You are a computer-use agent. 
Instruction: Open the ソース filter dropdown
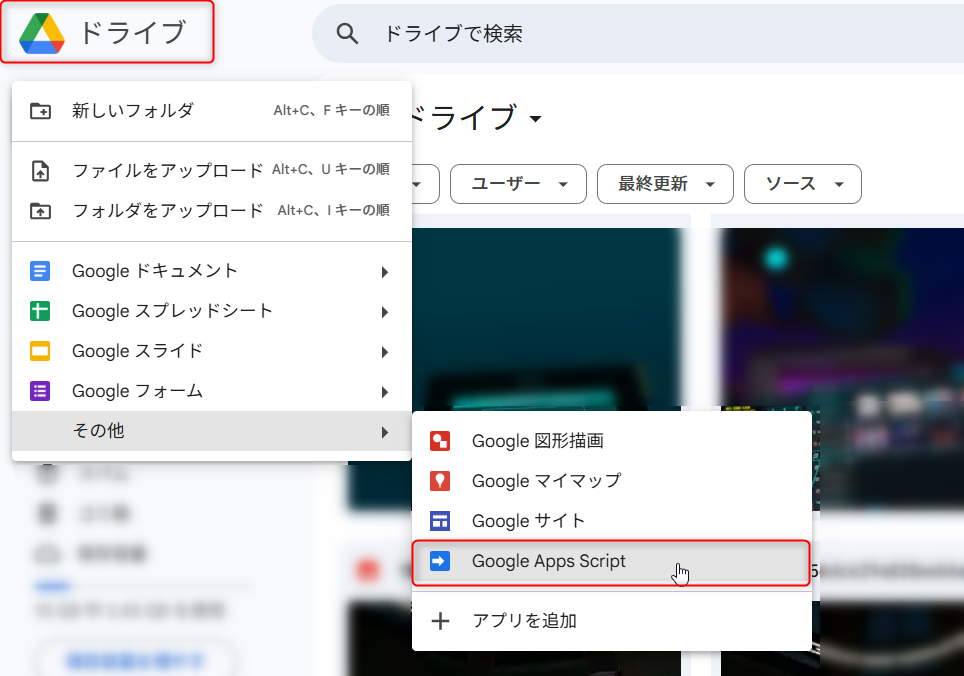[803, 184]
